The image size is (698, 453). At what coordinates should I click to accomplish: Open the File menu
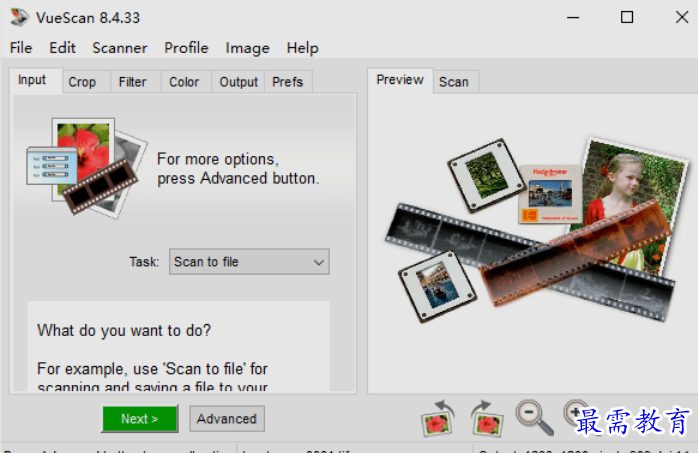21,48
